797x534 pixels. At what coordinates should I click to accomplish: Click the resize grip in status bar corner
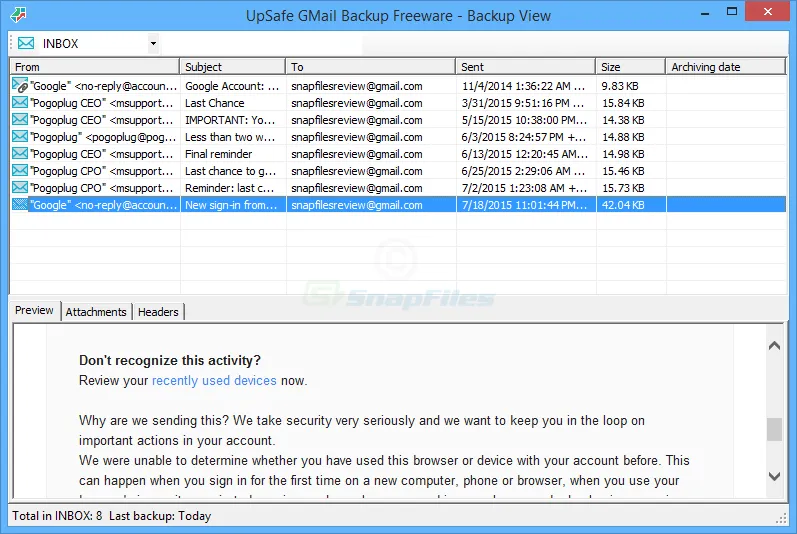(x=781, y=519)
